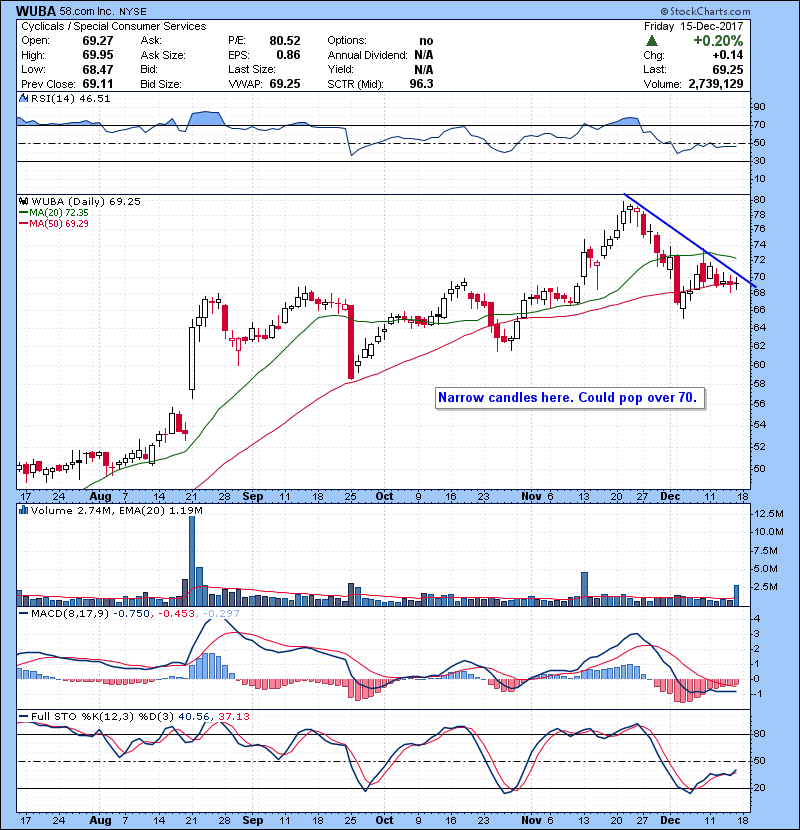Click the Chg value +0.14

coord(727,55)
